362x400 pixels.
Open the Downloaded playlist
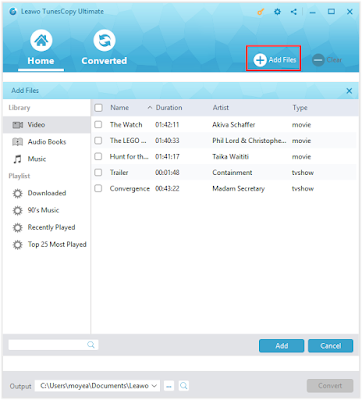pos(47,193)
